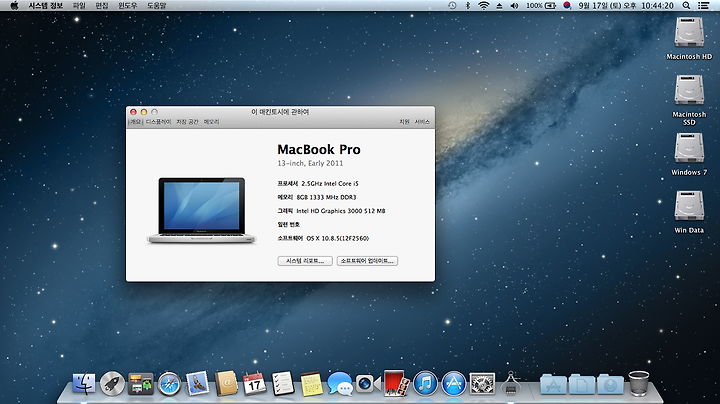Select Win Data desktop drive
The height and width of the screenshot is (404, 720).
[x=689, y=212]
